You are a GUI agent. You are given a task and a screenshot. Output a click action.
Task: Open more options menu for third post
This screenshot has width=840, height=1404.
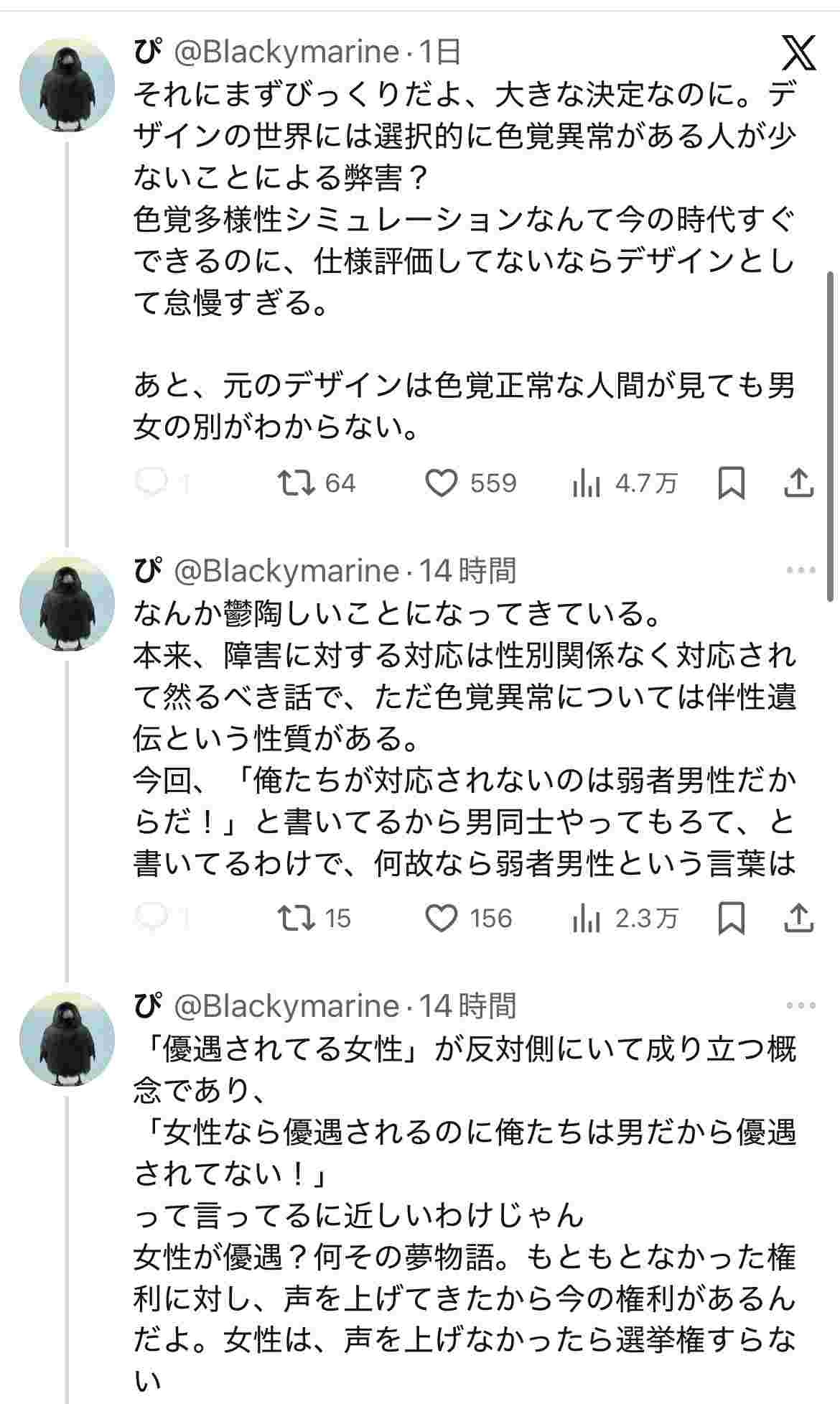click(x=801, y=1005)
